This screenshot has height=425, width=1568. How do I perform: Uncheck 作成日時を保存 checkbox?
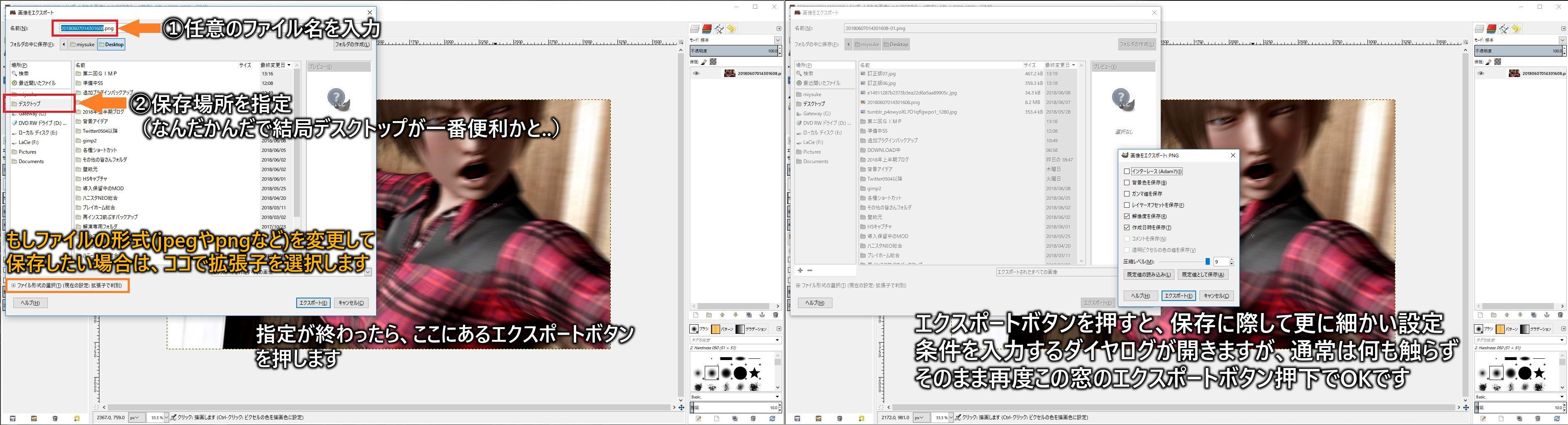point(1127,227)
